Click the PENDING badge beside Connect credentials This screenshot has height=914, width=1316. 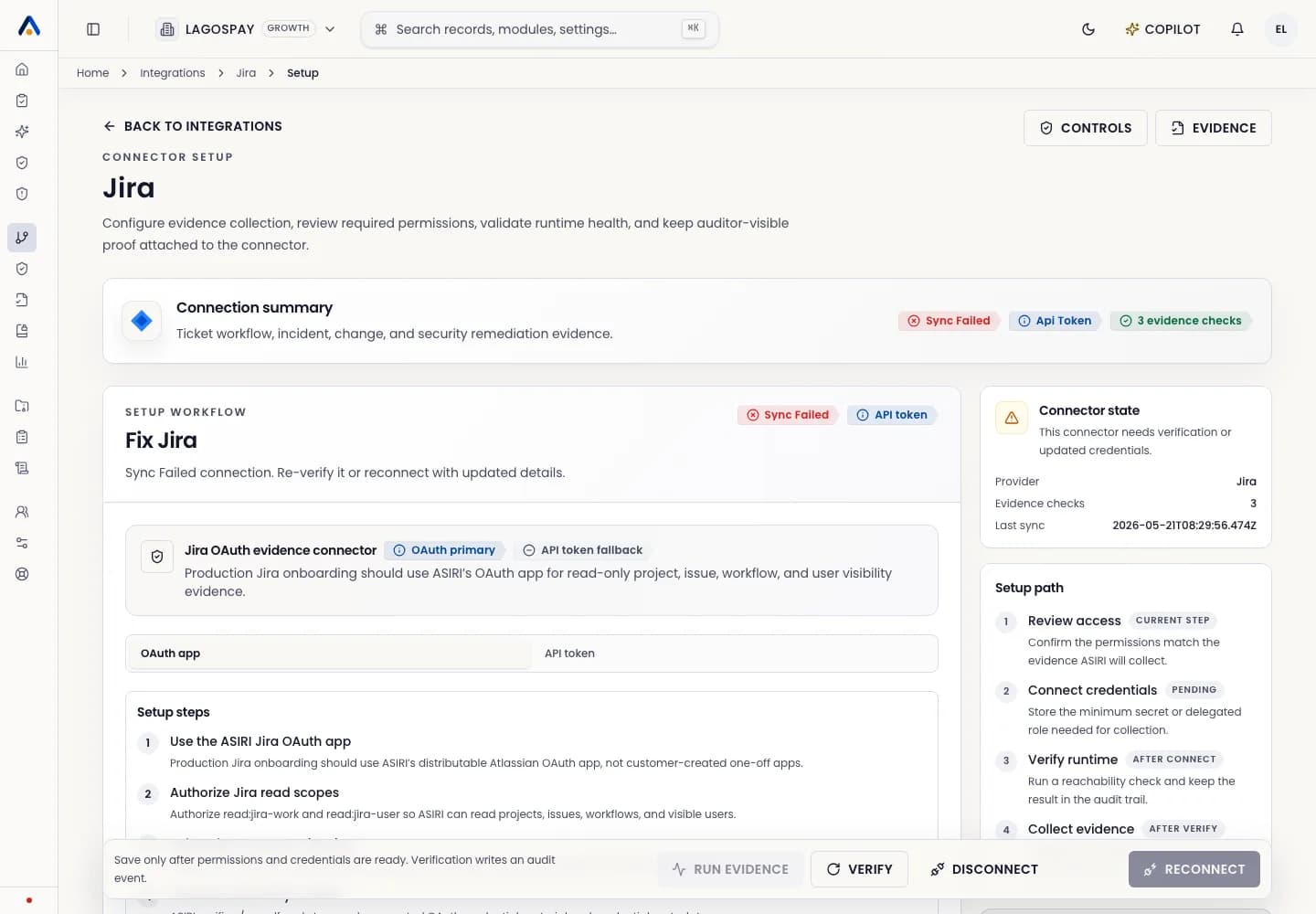(x=1194, y=690)
